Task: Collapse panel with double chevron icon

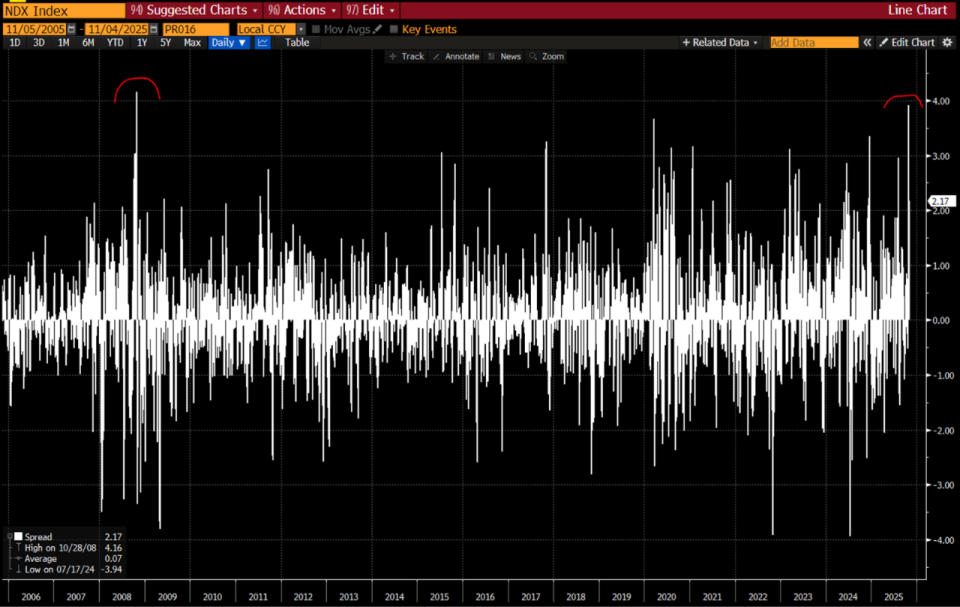Action: tap(867, 42)
